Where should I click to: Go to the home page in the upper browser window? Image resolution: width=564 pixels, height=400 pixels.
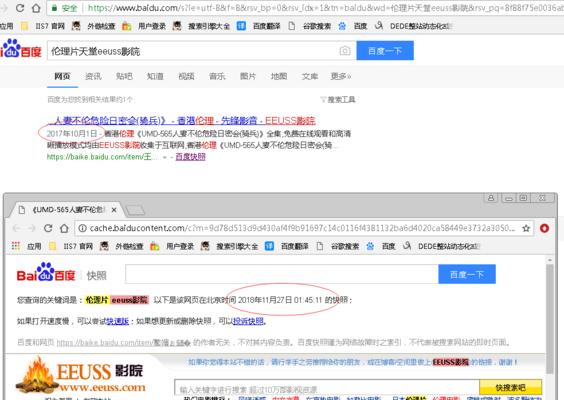point(36,8)
